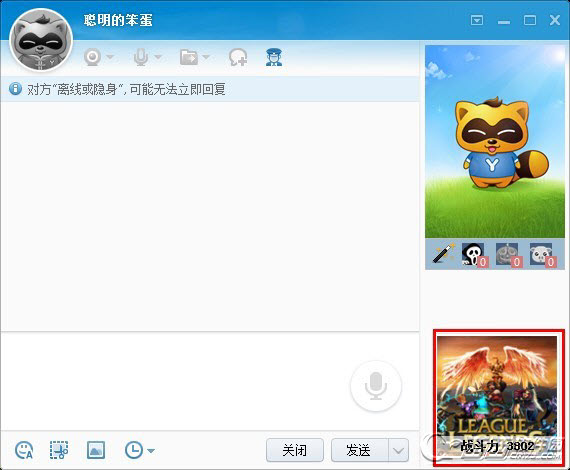570x470 pixels.
Task: Open the contact's raccoon avatar profile
Action: pos(41,40)
